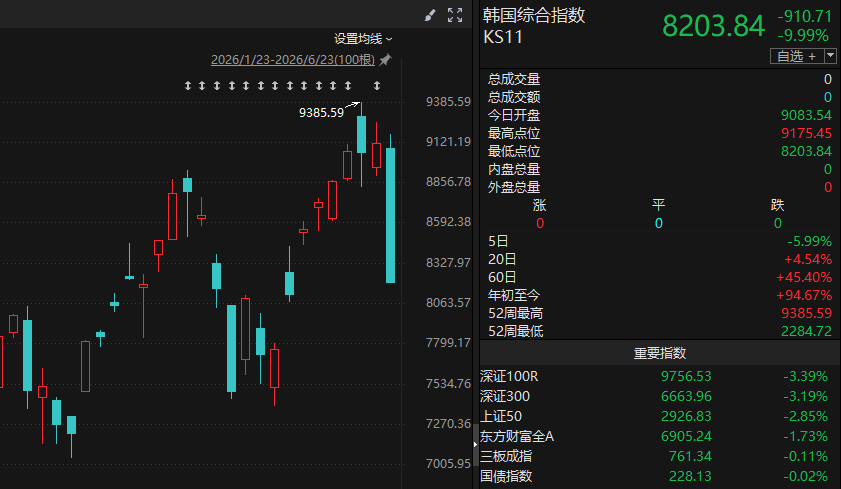This screenshot has height=489, width=841.
Task: Click the 跌 decliners column header
Action: click(x=777, y=205)
